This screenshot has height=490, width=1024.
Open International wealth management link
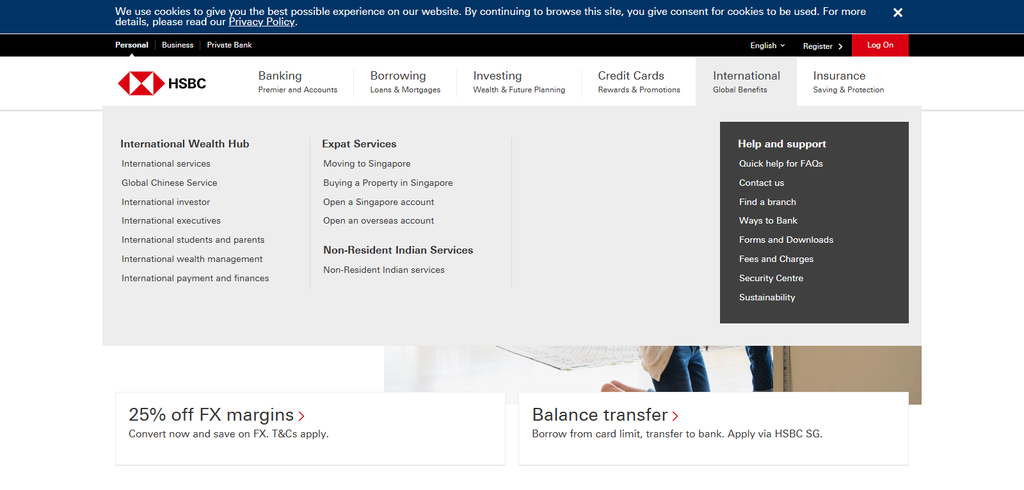click(192, 259)
